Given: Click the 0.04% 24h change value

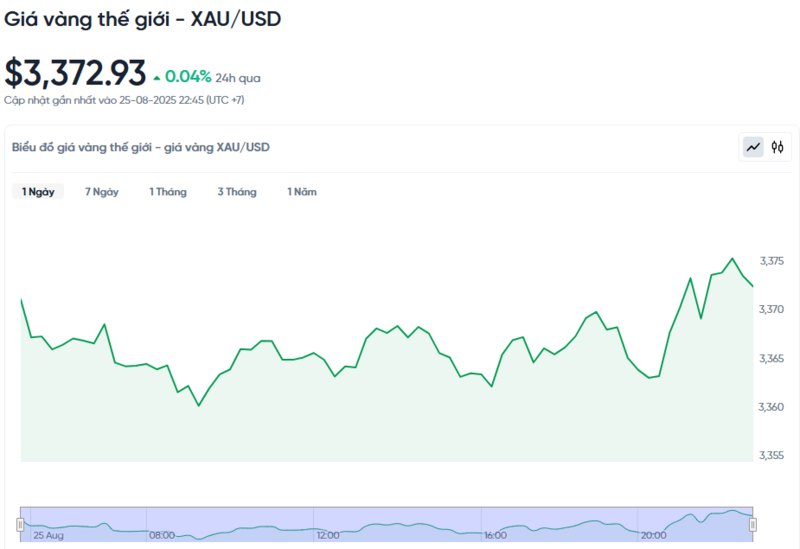Looking at the screenshot, I should [188, 76].
